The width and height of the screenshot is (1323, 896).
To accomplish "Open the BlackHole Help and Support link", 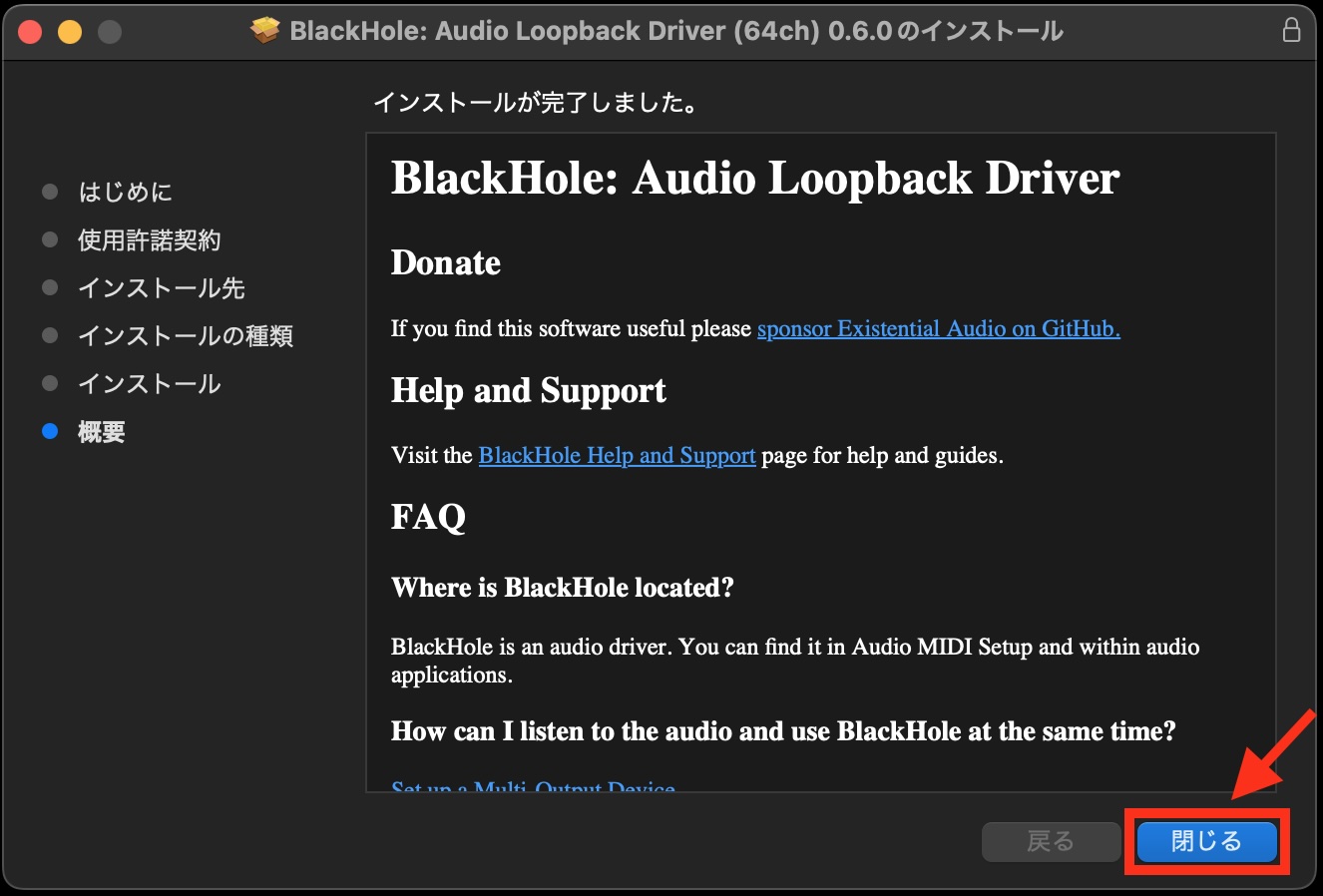I will point(617,455).
